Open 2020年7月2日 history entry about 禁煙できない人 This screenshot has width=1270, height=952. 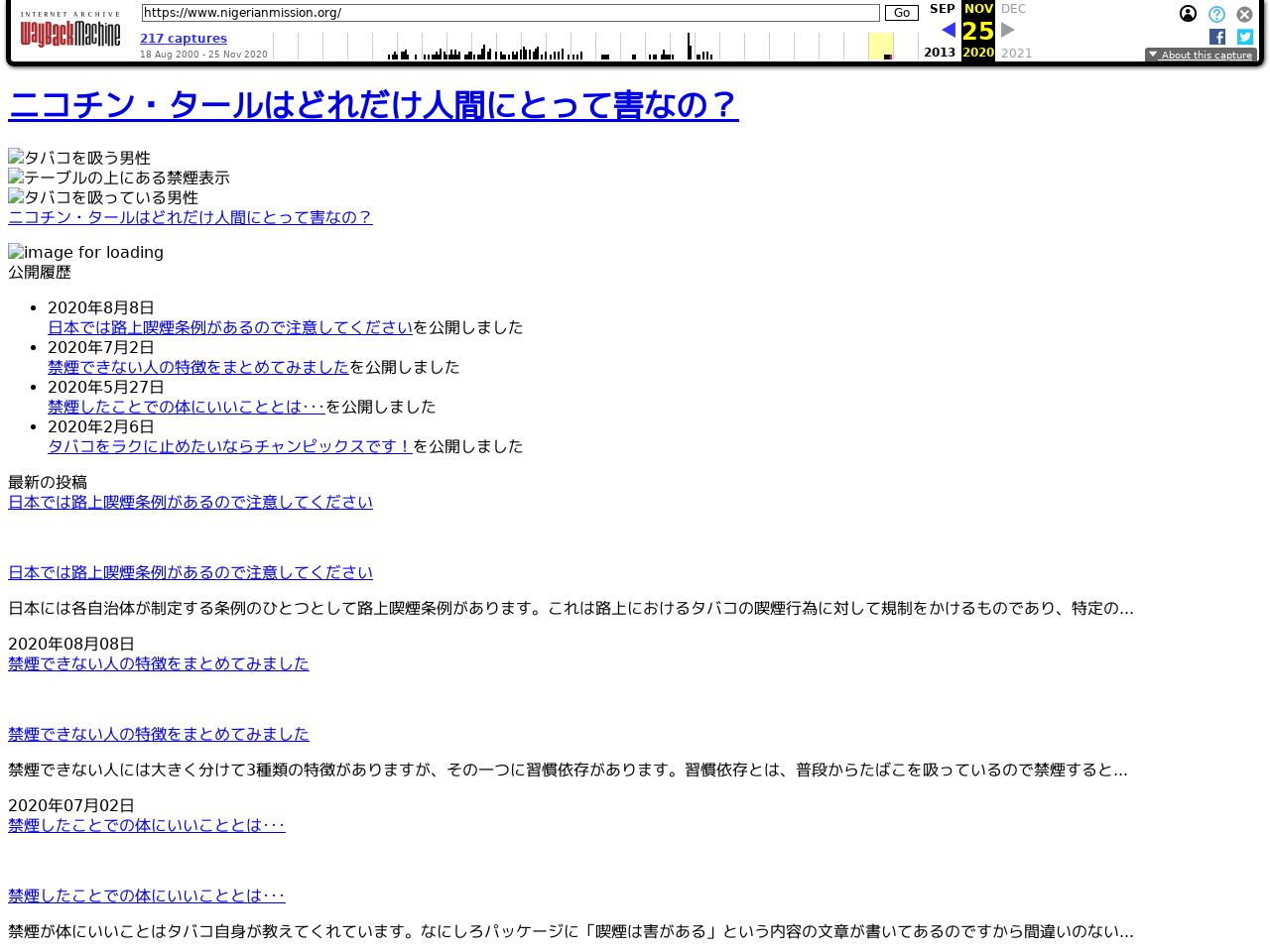point(198,367)
